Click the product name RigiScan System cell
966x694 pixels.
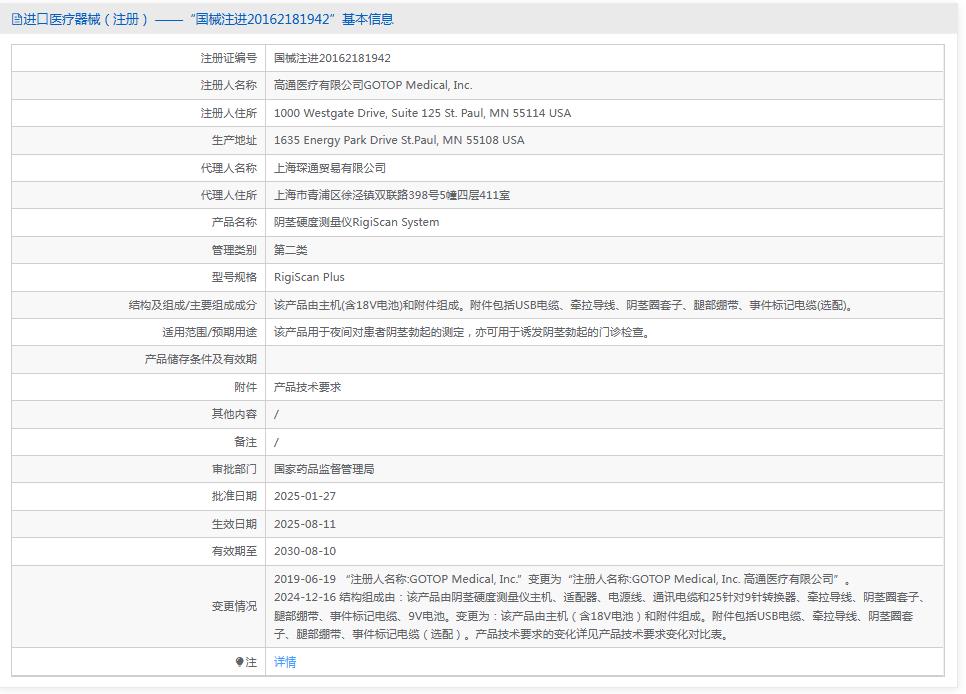point(356,222)
